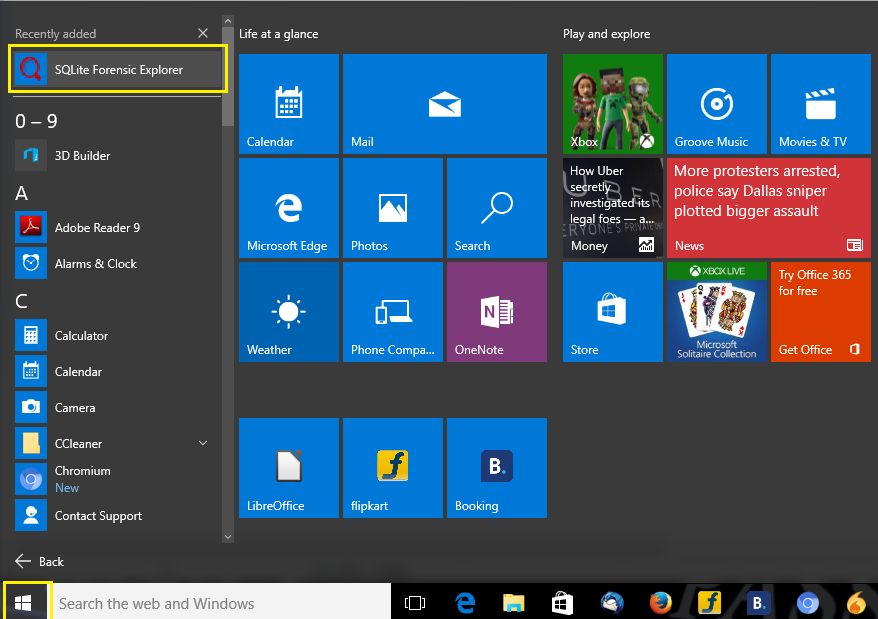Viewport: 878px width, 619px height.
Task: Open the flipkart tile
Action: 393,468
